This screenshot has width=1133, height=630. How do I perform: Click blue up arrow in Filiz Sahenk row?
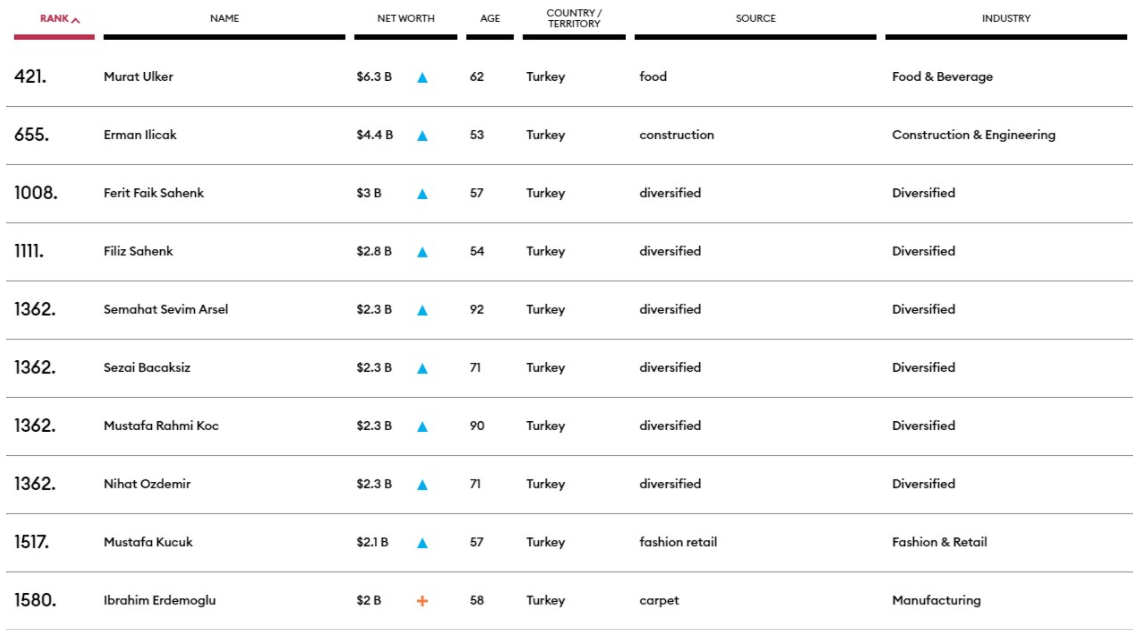click(x=422, y=252)
